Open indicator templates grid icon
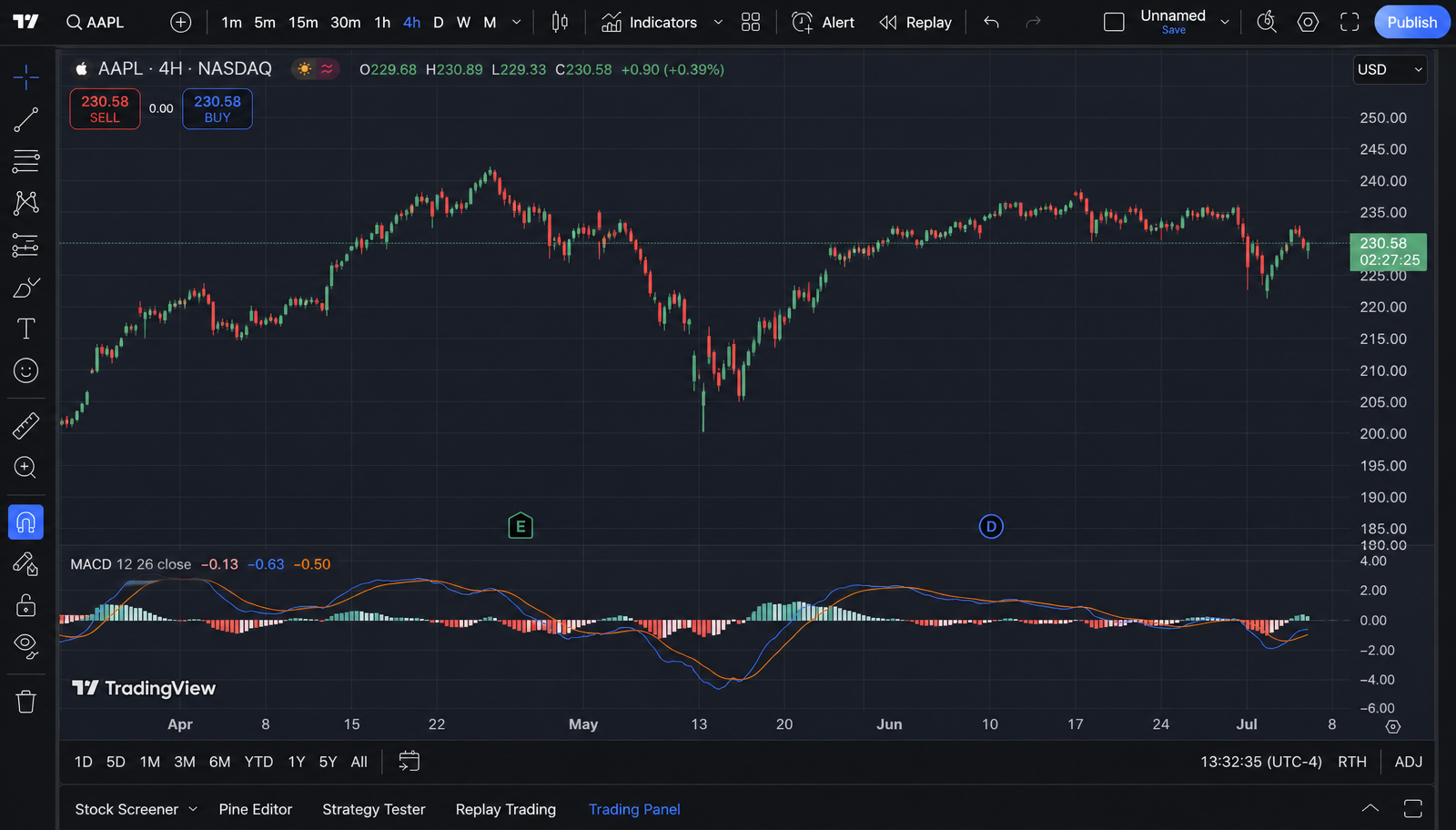The width and height of the screenshot is (1456, 830). pos(751,22)
